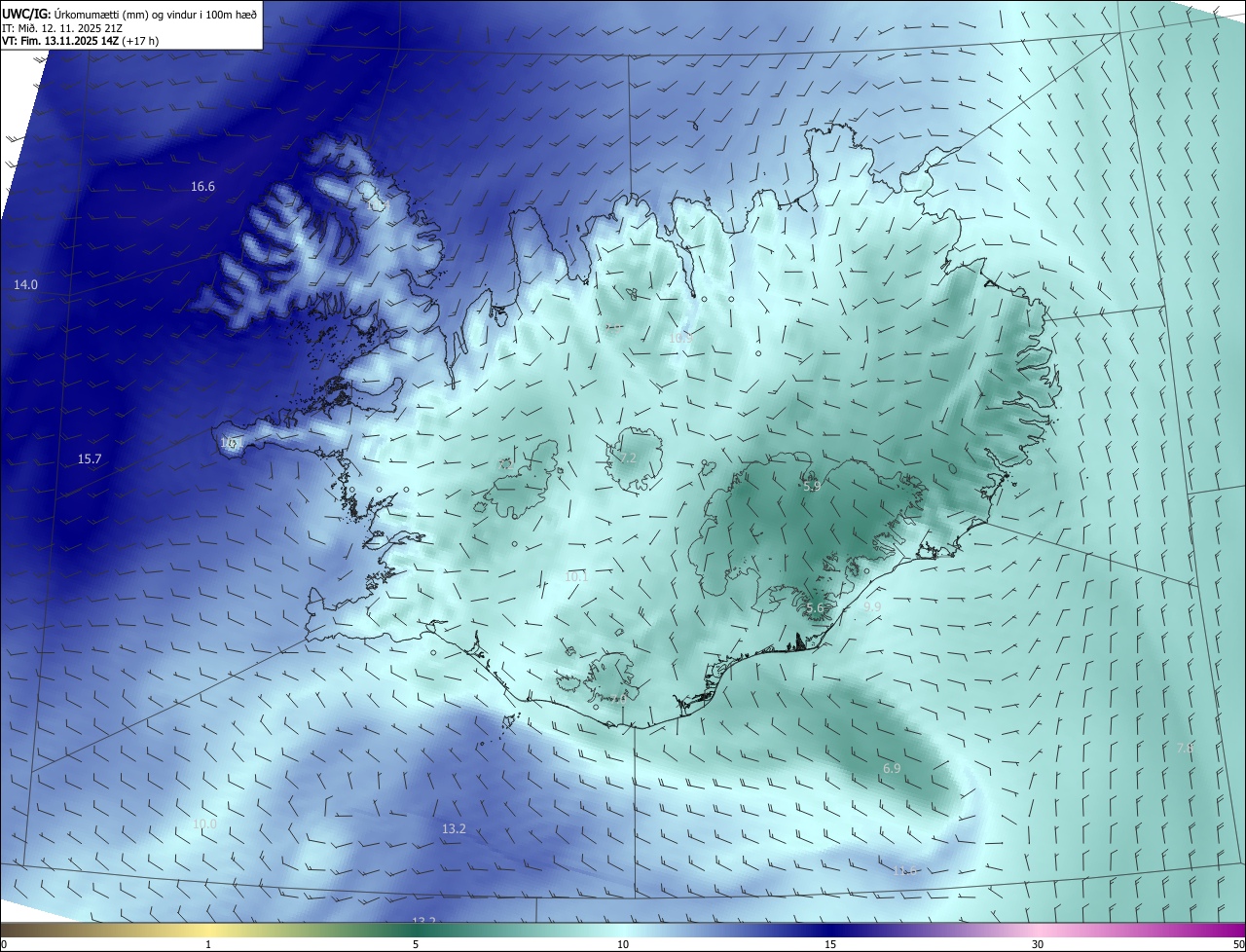Image resolution: width=1246 pixels, height=952 pixels.
Task: Click the "5" tick on the color scale
Action: pyautogui.click(x=416, y=944)
